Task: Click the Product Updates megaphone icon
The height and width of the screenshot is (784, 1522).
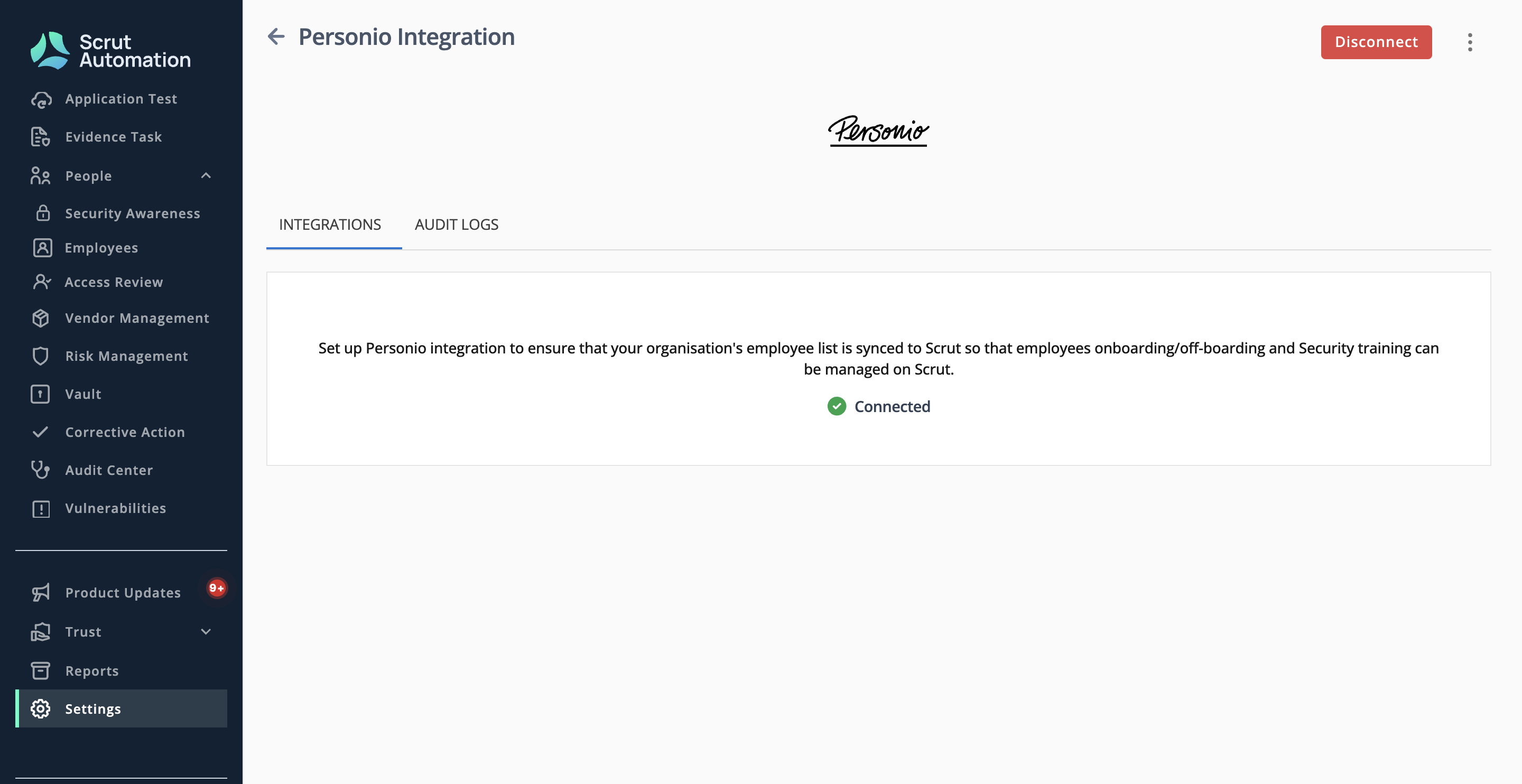Action: click(40, 593)
